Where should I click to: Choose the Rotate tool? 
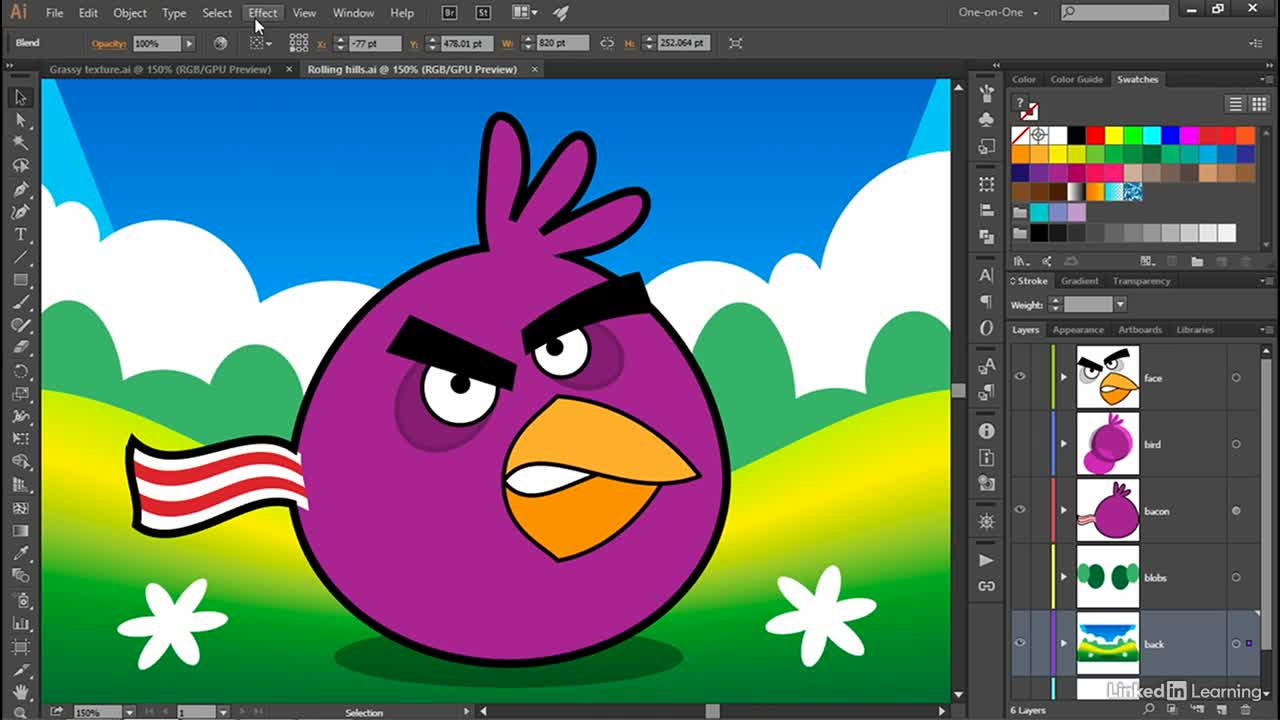click(20, 372)
